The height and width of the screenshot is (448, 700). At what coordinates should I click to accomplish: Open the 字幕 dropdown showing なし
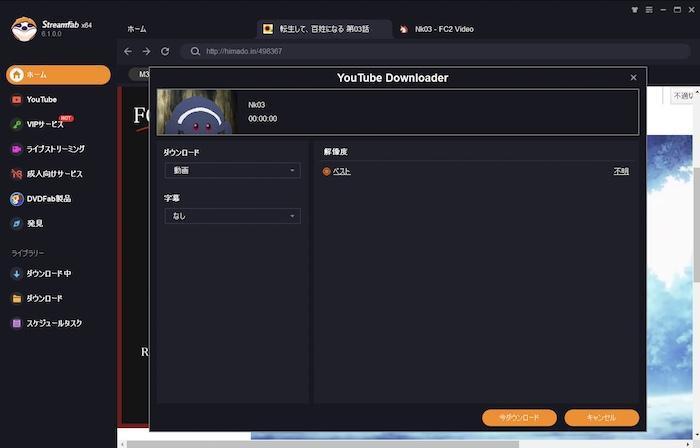(x=233, y=216)
